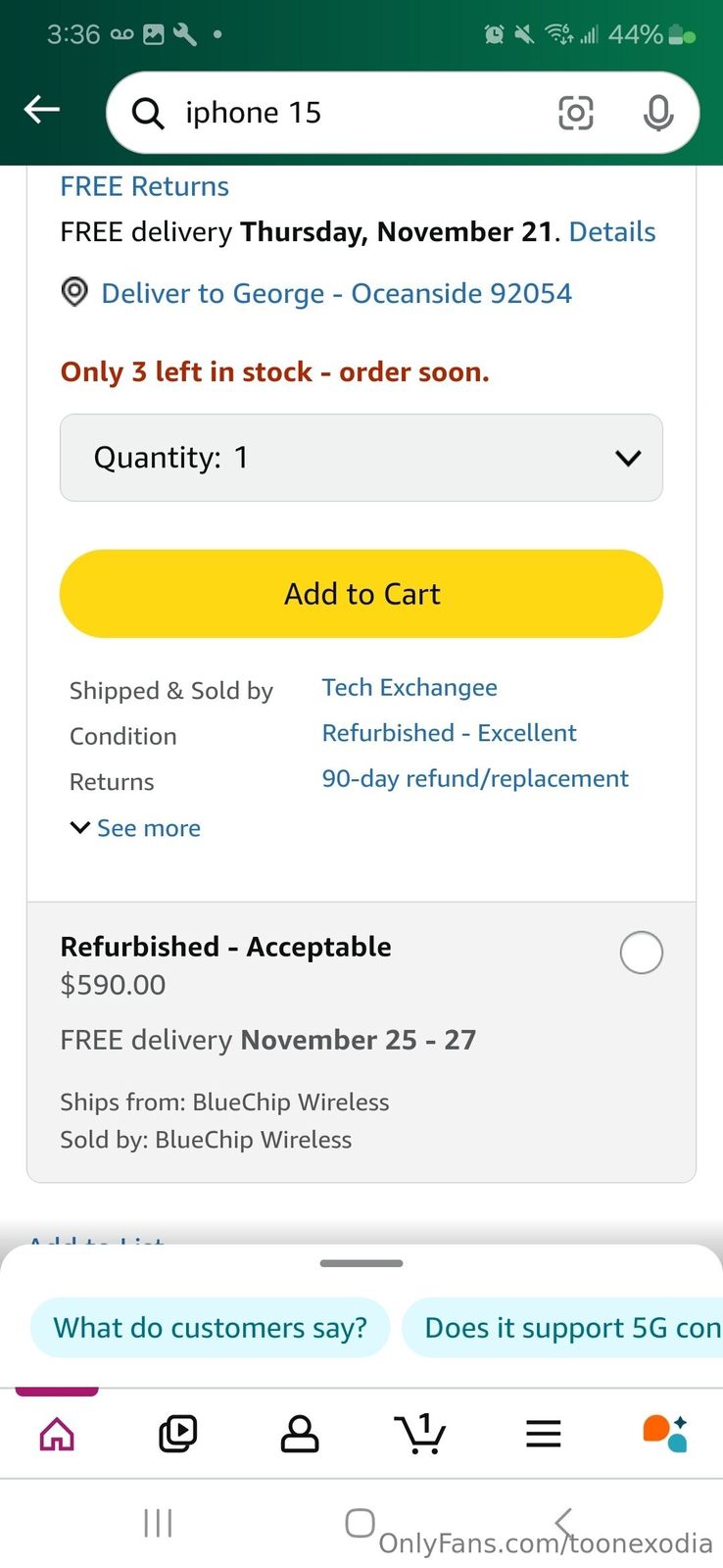The height and width of the screenshot is (1568, 723).
Task: Select the Refurbished - Acceptable radio button
Action: 641,953
